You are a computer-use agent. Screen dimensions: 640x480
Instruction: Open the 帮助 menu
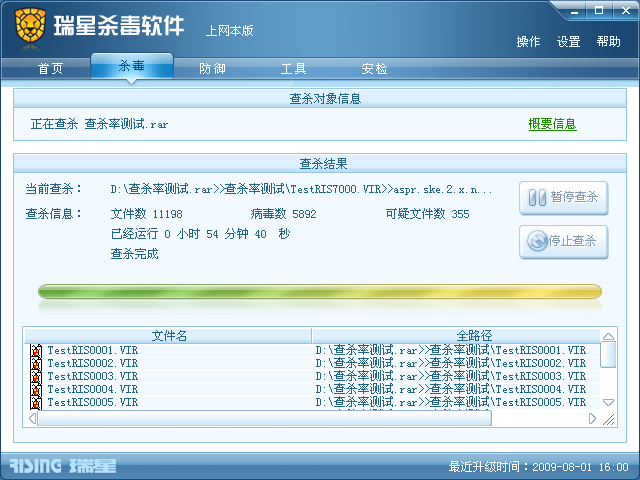point(608,41)
